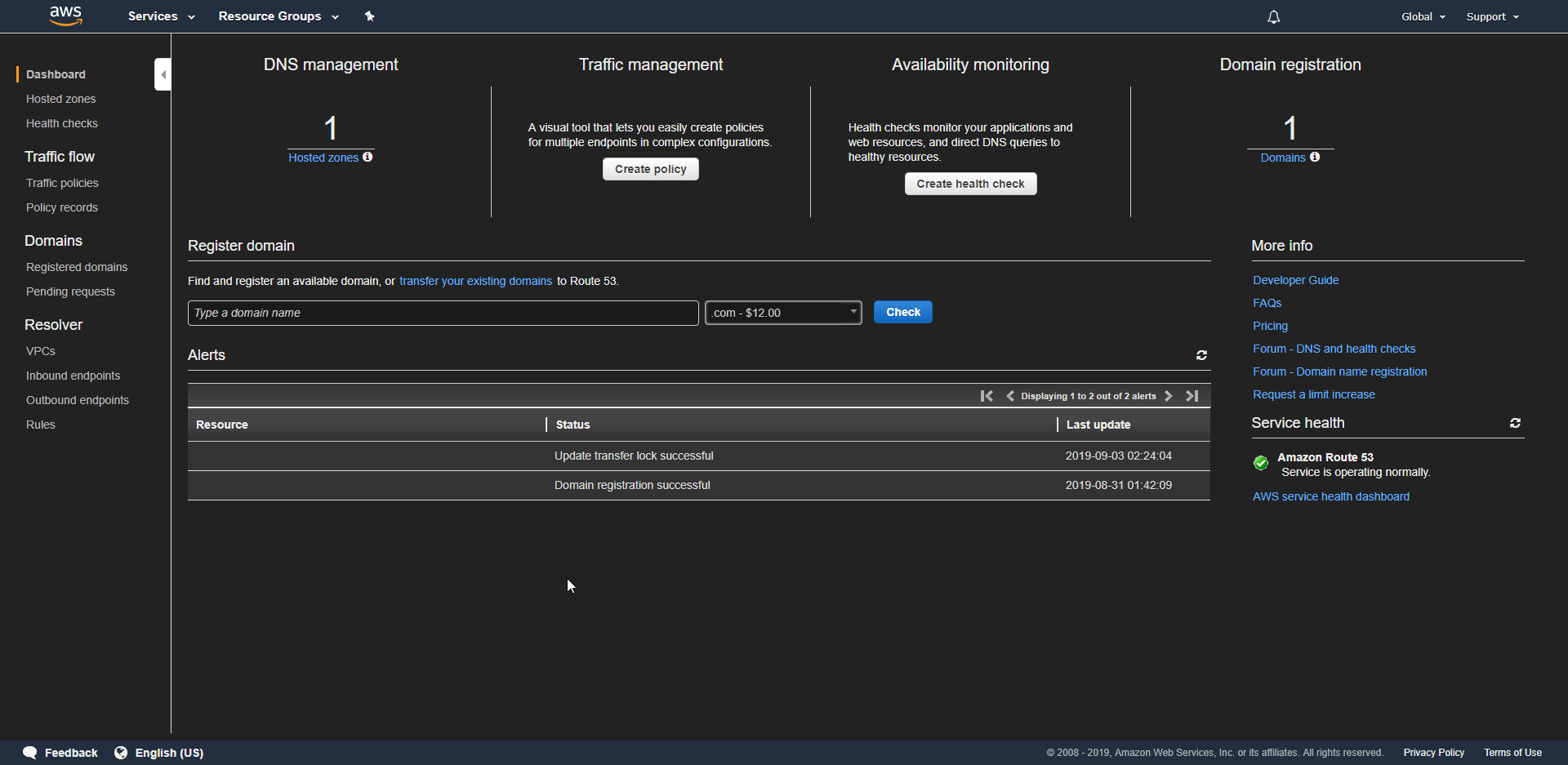The image size is (1568, 765).
Task: Click the Create health check button
Action: 970,184
